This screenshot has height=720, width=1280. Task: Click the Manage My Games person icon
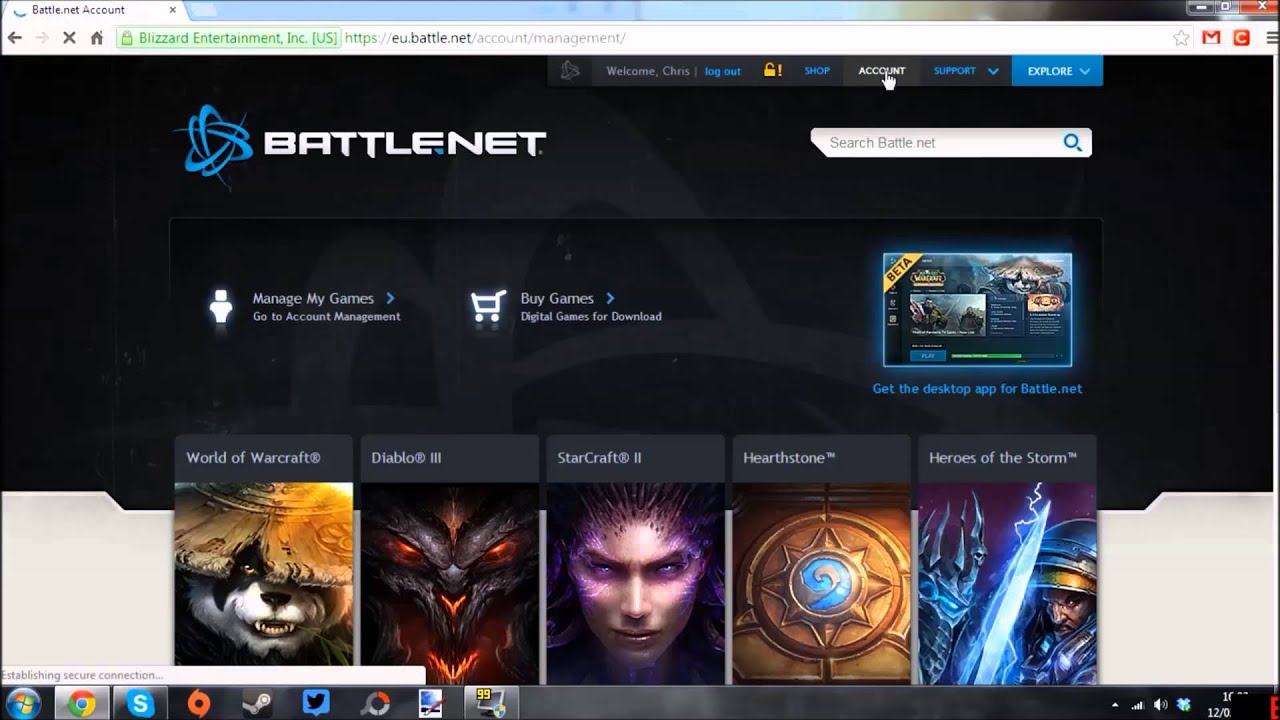coord(221,306)
